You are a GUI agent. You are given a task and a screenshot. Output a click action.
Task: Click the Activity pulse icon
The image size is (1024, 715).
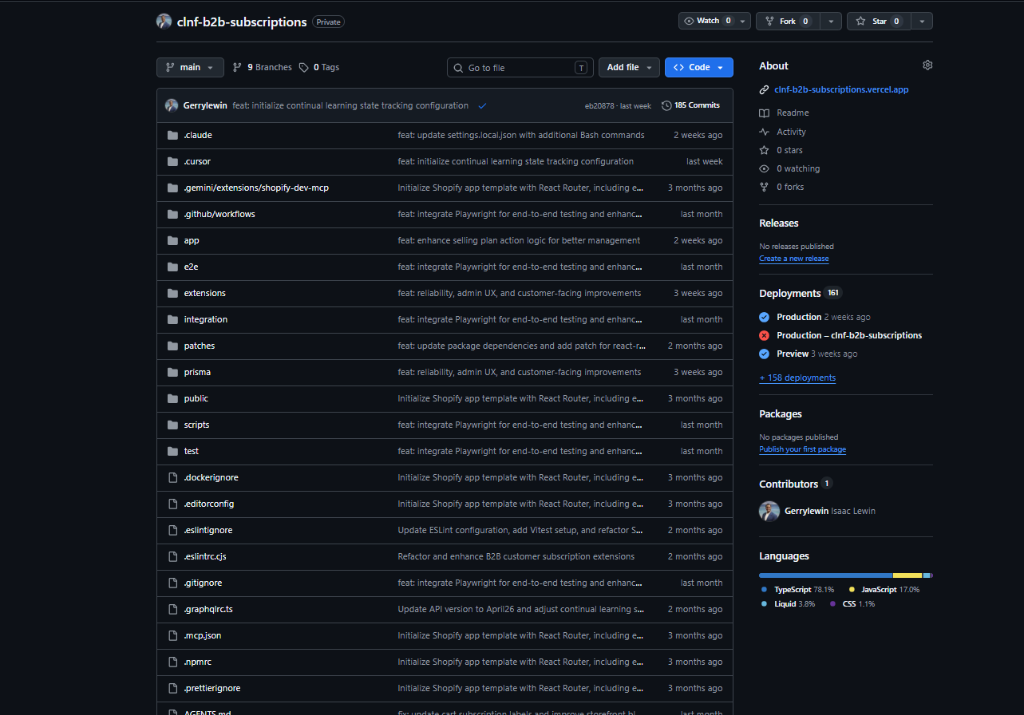tap(764, 132)
